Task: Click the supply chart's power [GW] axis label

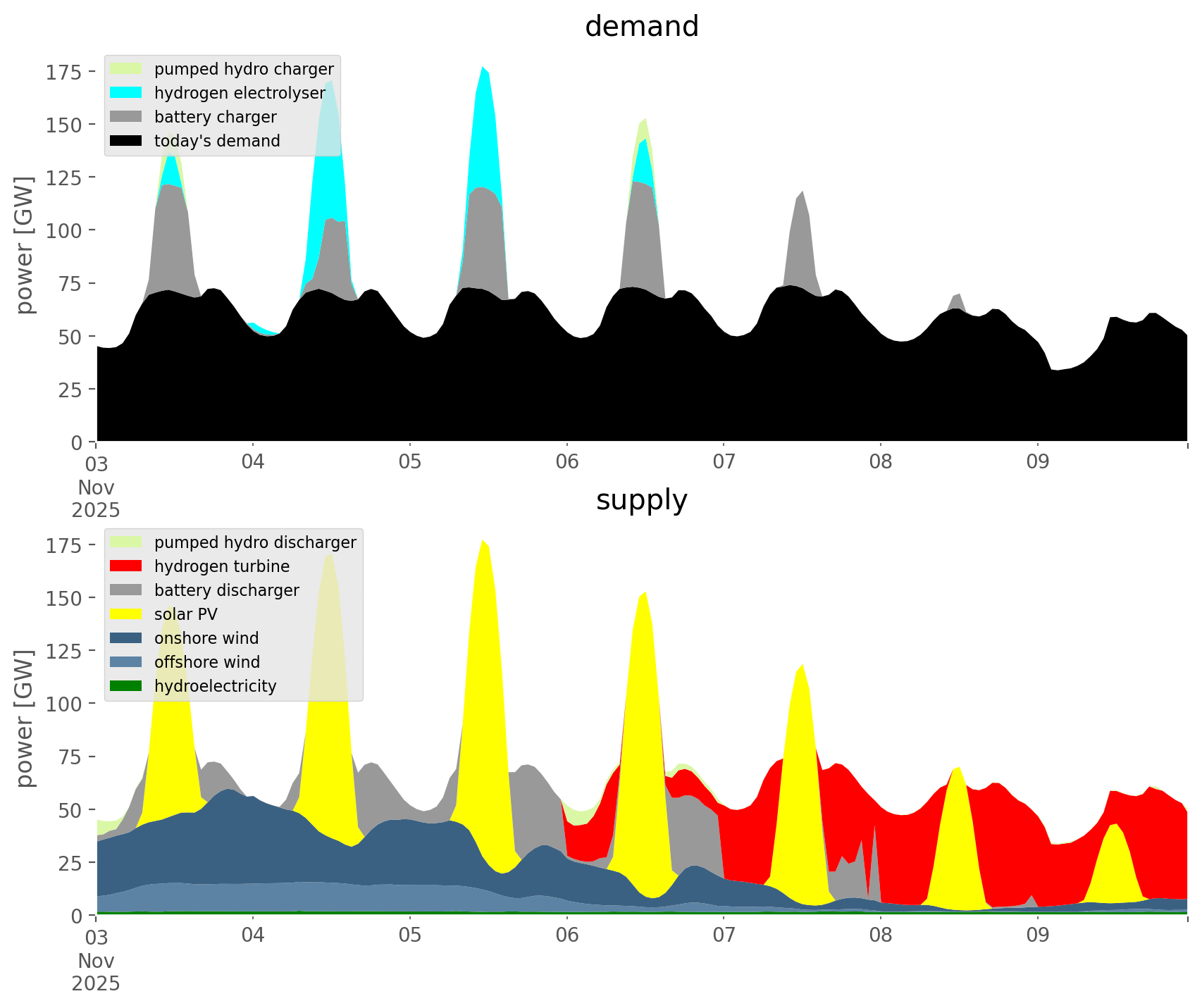Action: (x=25, y=718)
